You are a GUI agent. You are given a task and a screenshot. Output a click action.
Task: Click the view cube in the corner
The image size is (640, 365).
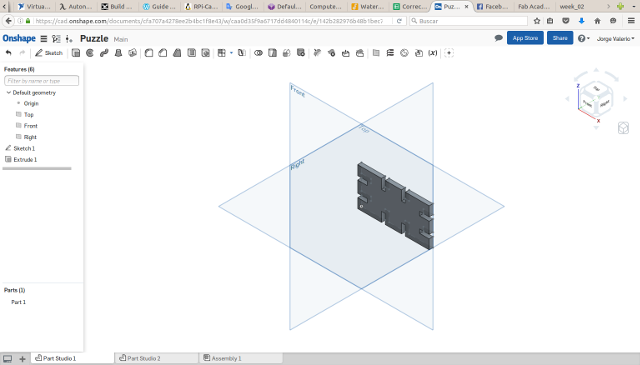(x=596, y=99)
